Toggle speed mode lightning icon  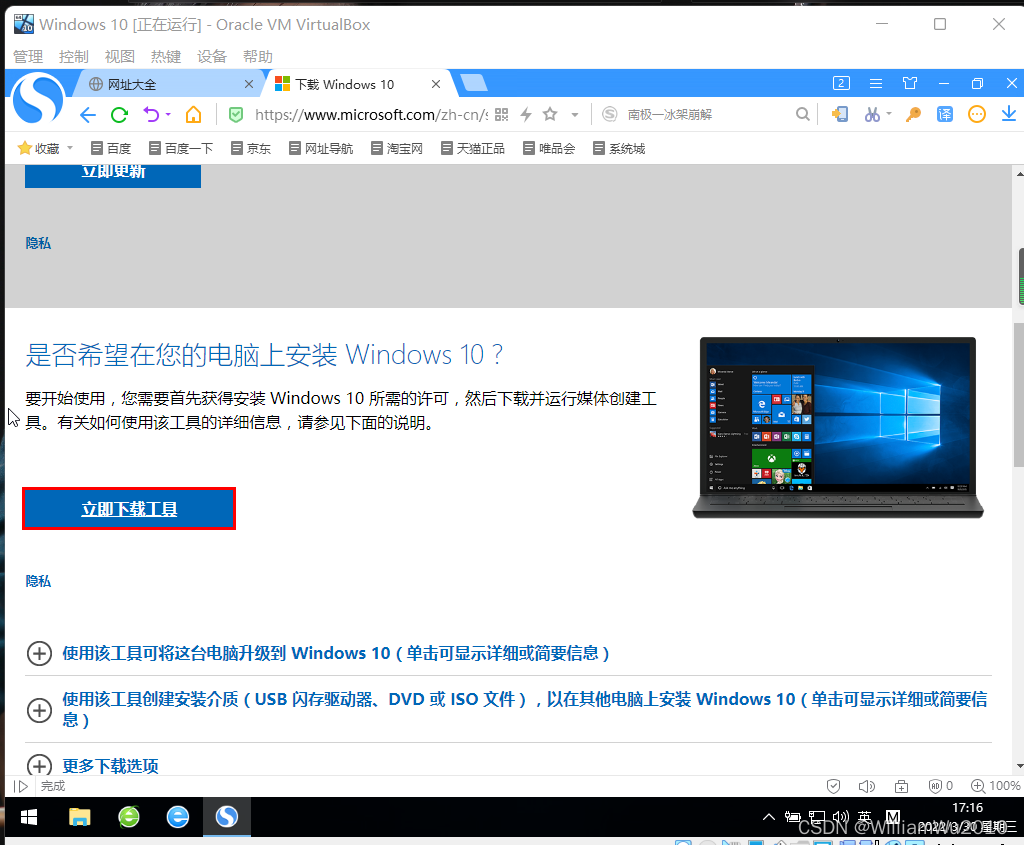coord(526,115)
